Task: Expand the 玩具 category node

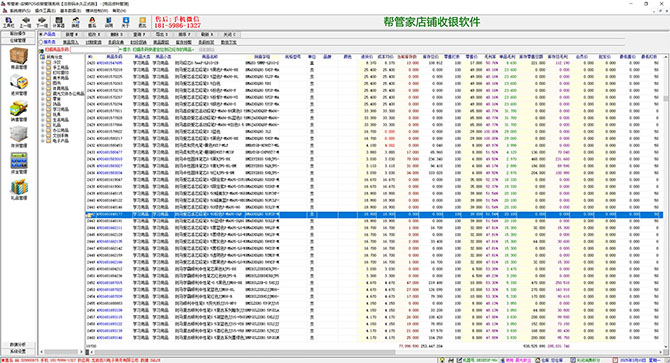Action: coord(43,114)
